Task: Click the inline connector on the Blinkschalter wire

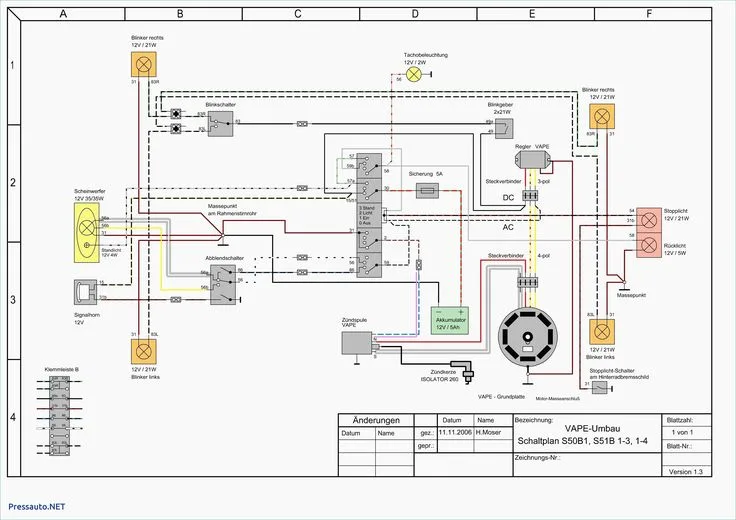Action: 302,124
